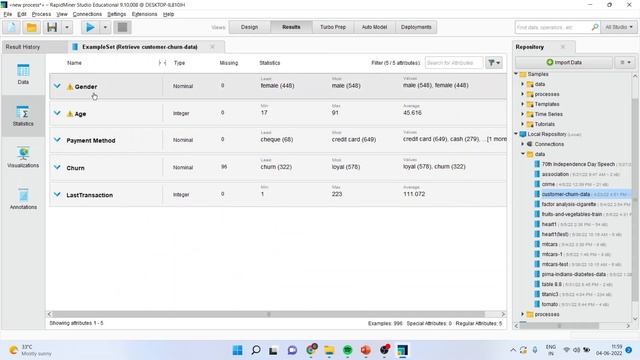Image resolution: width=640 pixels, height=360 pixels.
Task: Expand the Age attribute row
Action: click(57, 113)
